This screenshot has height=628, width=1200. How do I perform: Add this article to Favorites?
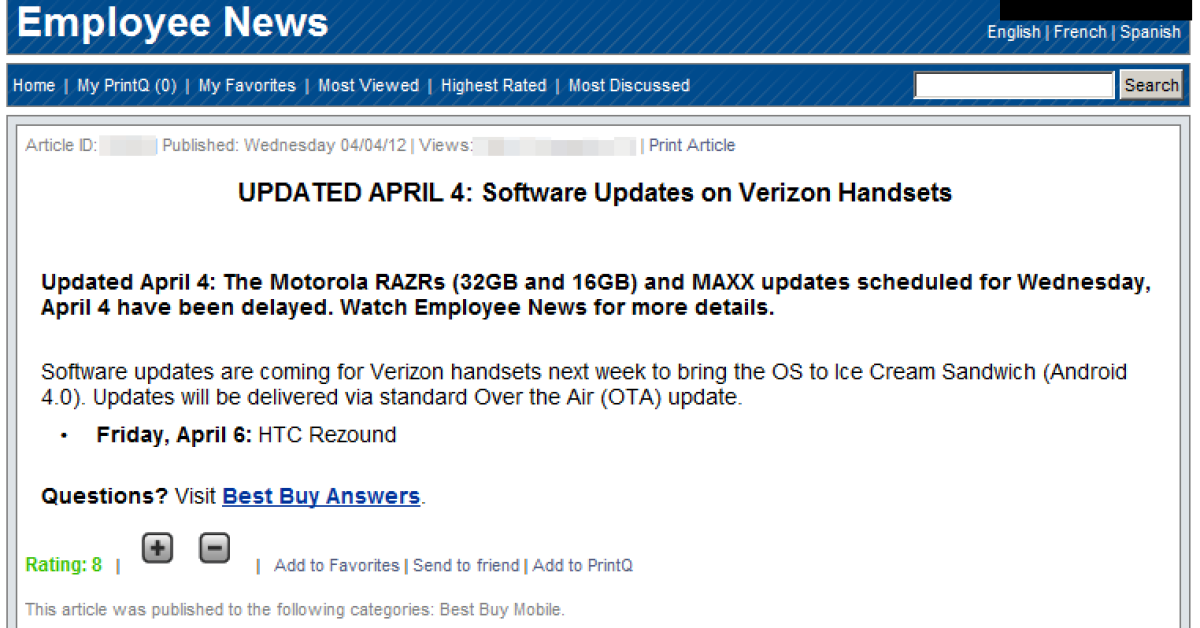[x=337, y=566]
